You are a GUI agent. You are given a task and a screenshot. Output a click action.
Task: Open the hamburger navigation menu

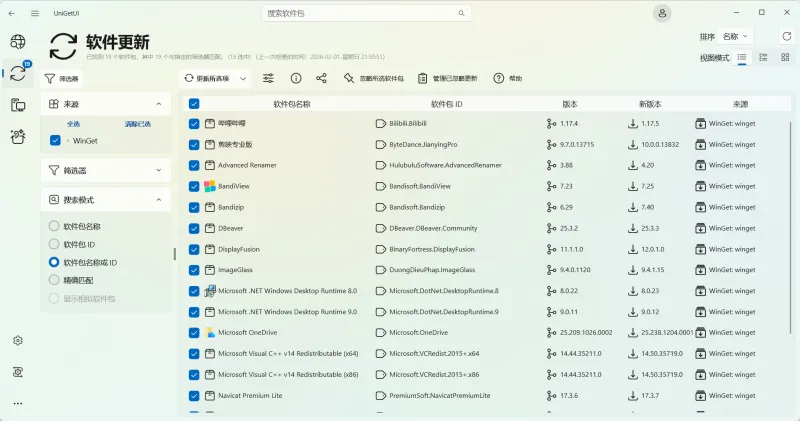pyautogui.click(x=35, y=13)
